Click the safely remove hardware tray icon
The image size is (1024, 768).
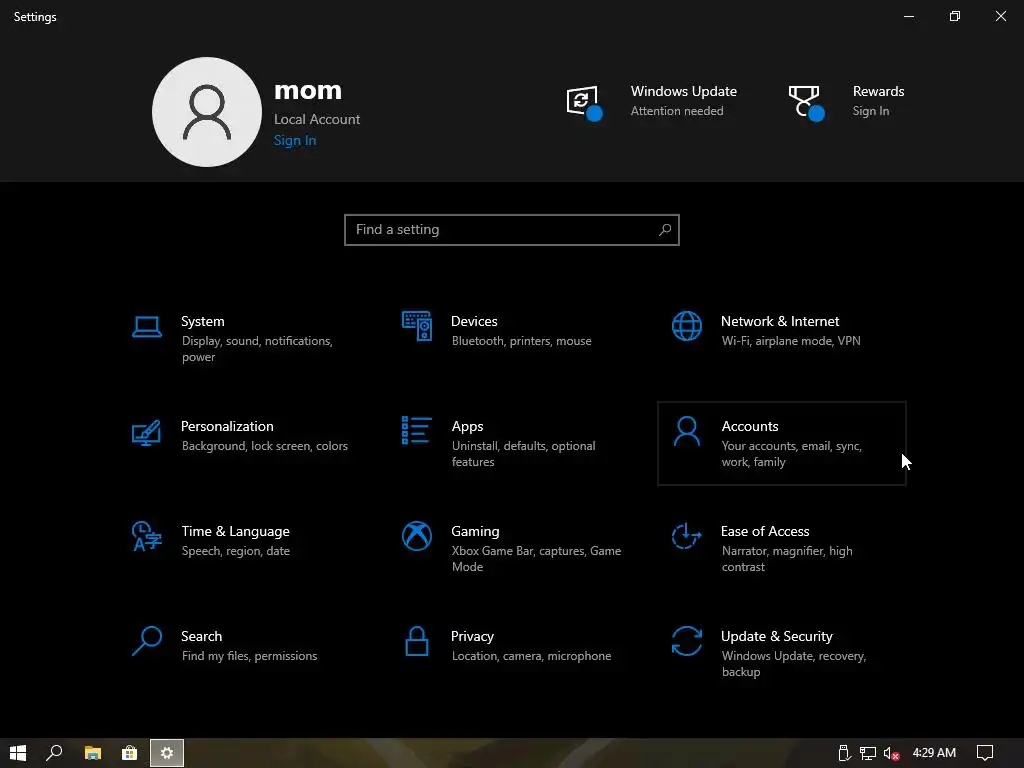[x=844, y=753]
